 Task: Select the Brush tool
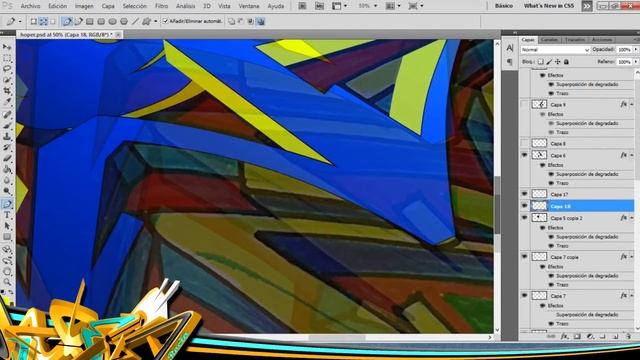tap(7, 126)
